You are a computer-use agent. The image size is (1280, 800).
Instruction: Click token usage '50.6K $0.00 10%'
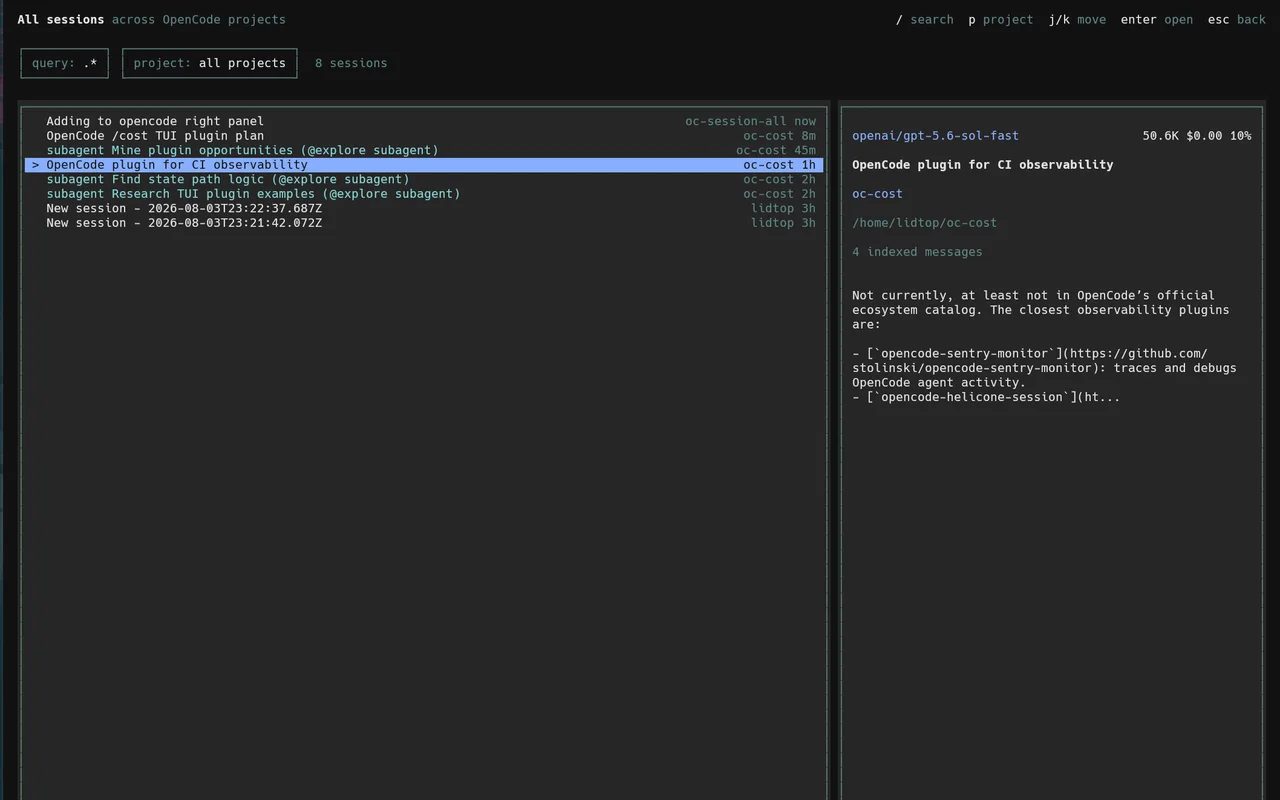(1197, 136)
